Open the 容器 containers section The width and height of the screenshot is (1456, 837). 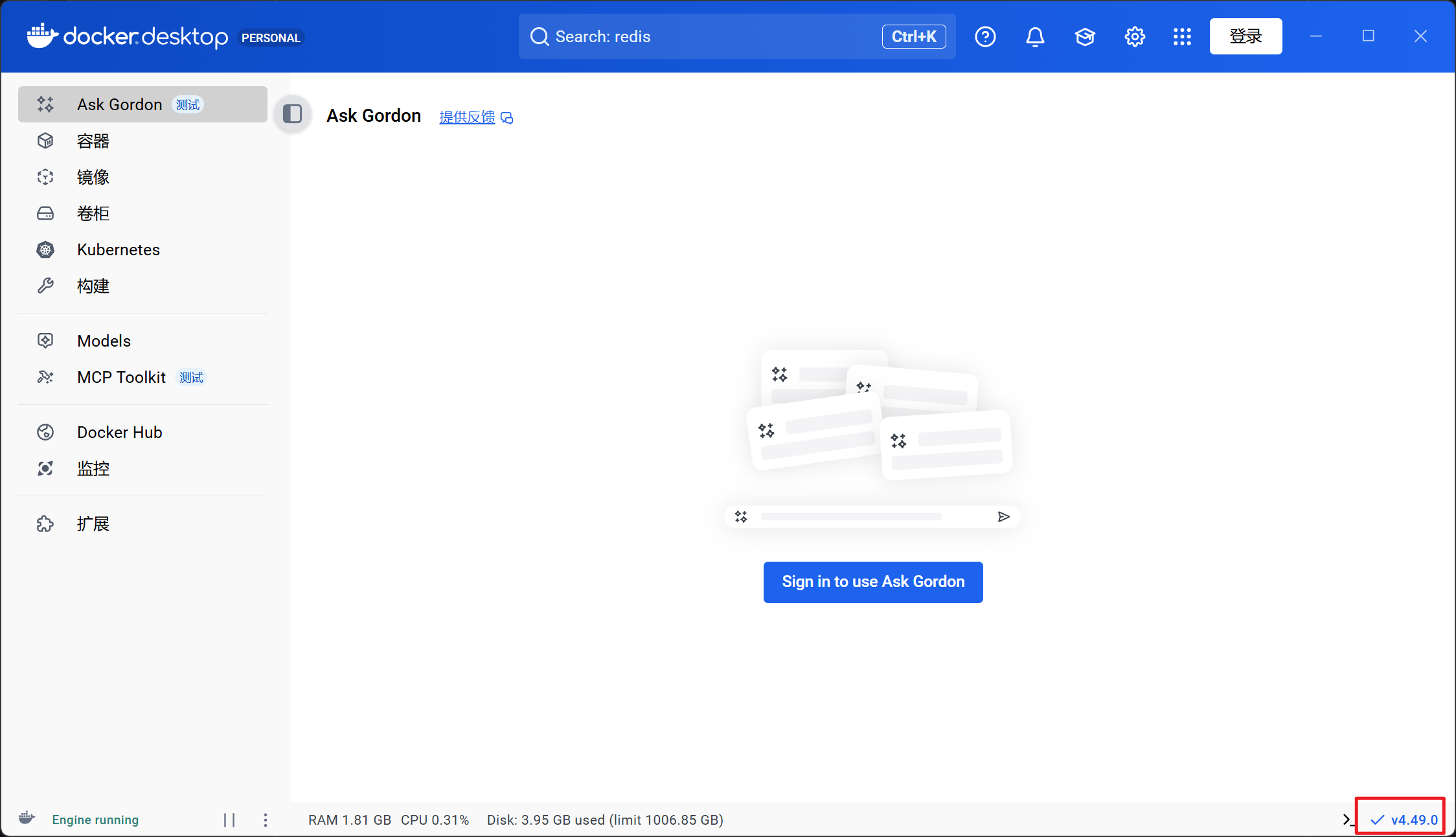(x=93, y=141)
